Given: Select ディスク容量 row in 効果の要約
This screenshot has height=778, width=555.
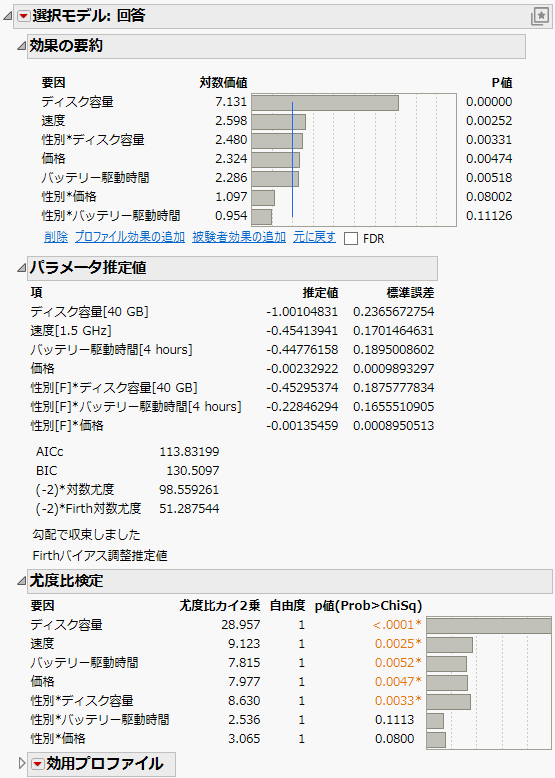Looking at the screenshot, I should coord(77,102).
